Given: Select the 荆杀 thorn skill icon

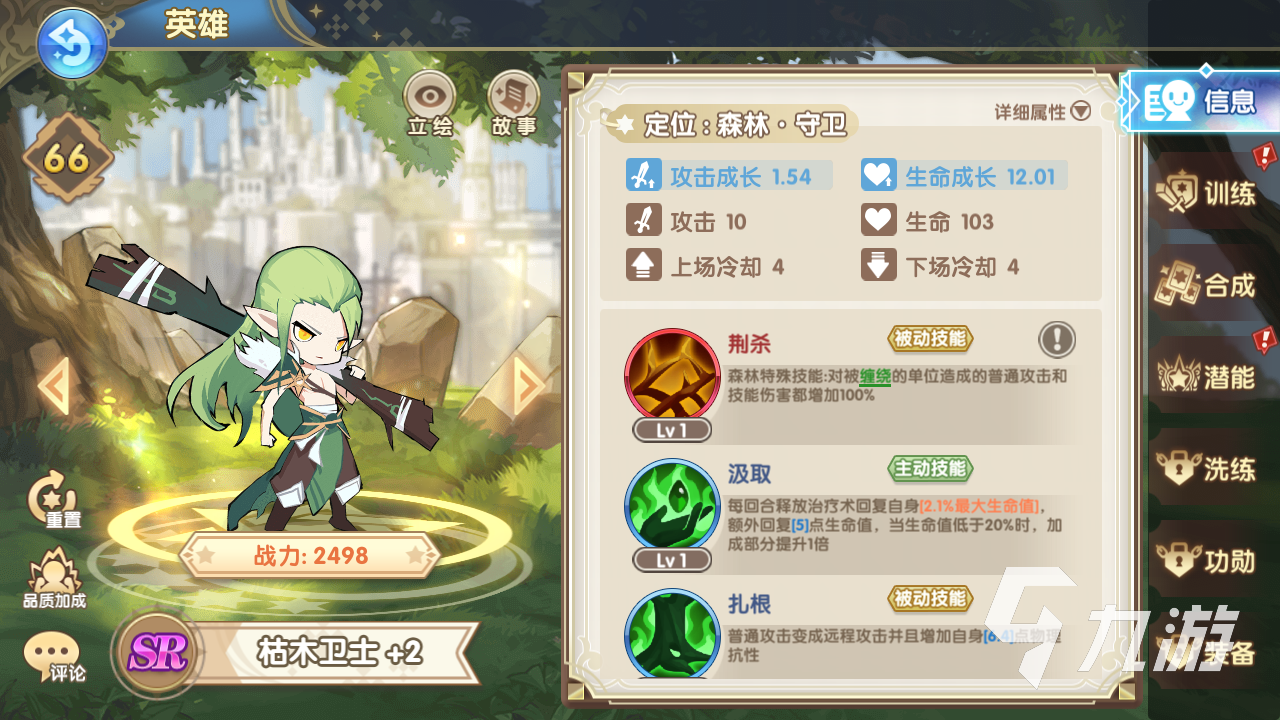Looking at the screenshot, I should (672, 376).
